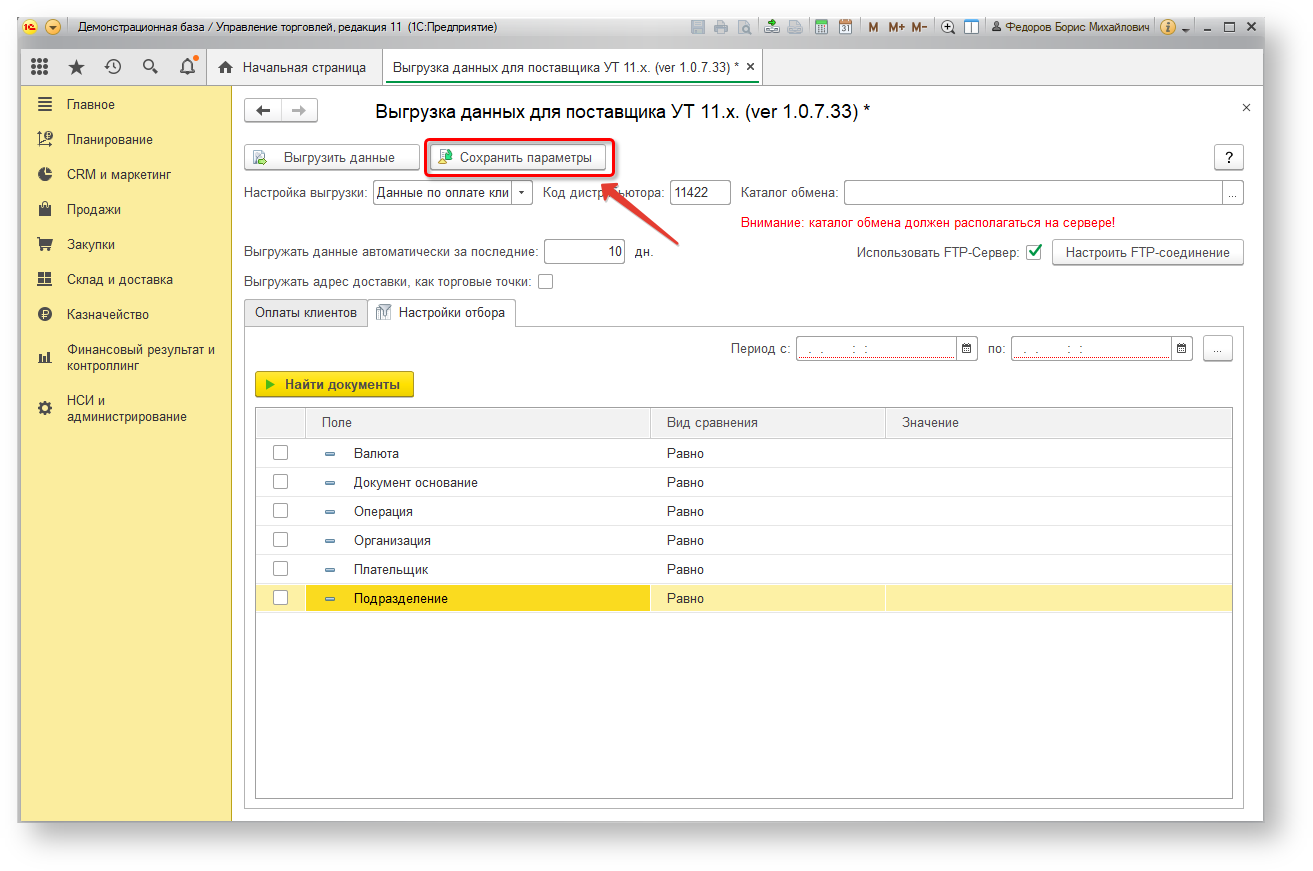Click the M- memory subtract button
Viewport: 1313px width, 871px height.
click(x=918, y=27)
